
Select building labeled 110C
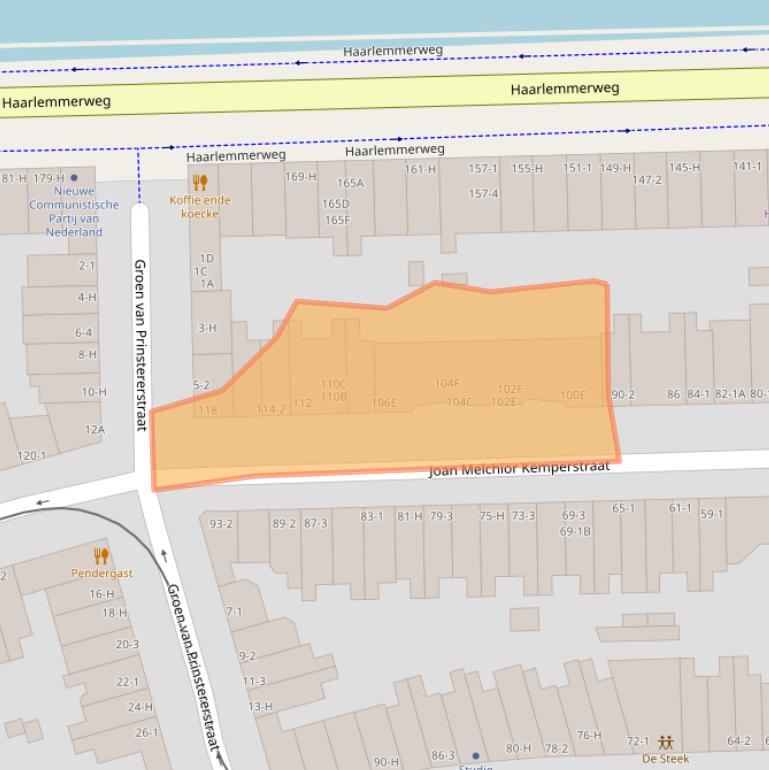tap(333, 384)
